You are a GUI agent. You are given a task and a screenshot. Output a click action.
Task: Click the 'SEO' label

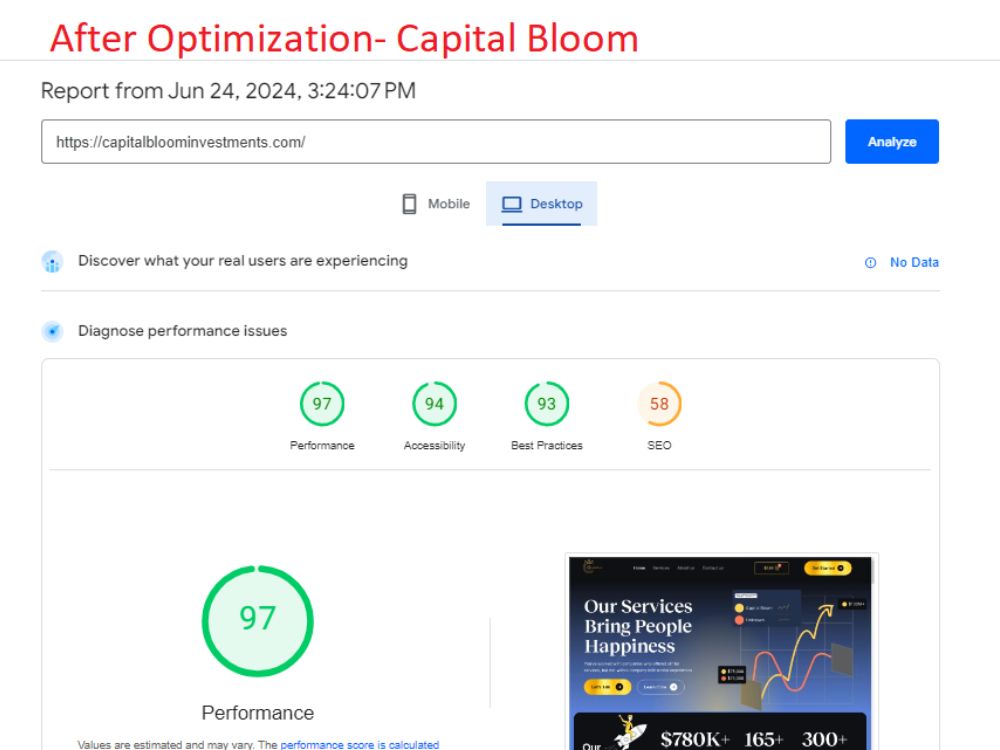[659, 445]
